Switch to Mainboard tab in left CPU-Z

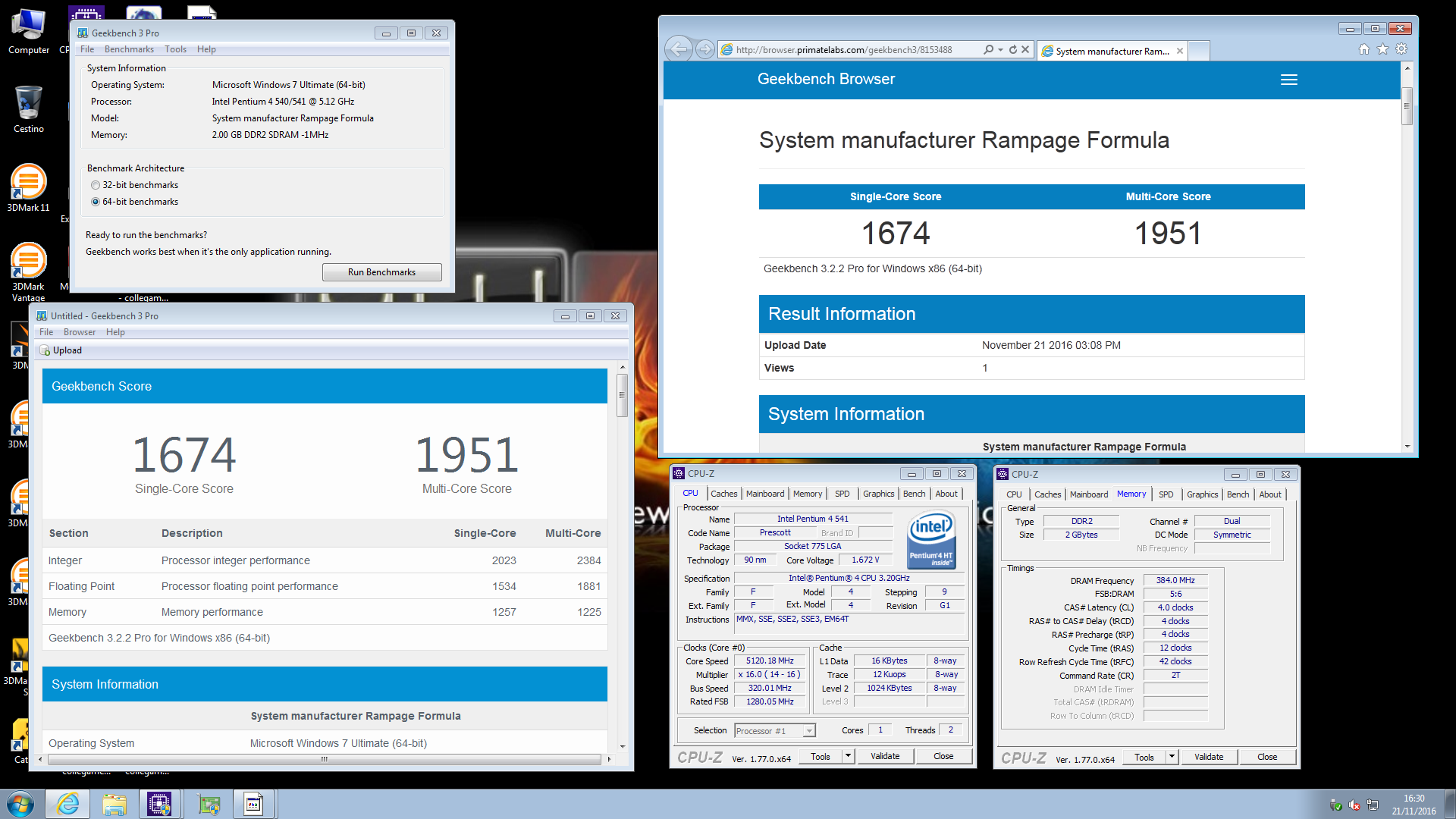click(x=765, y=494)
